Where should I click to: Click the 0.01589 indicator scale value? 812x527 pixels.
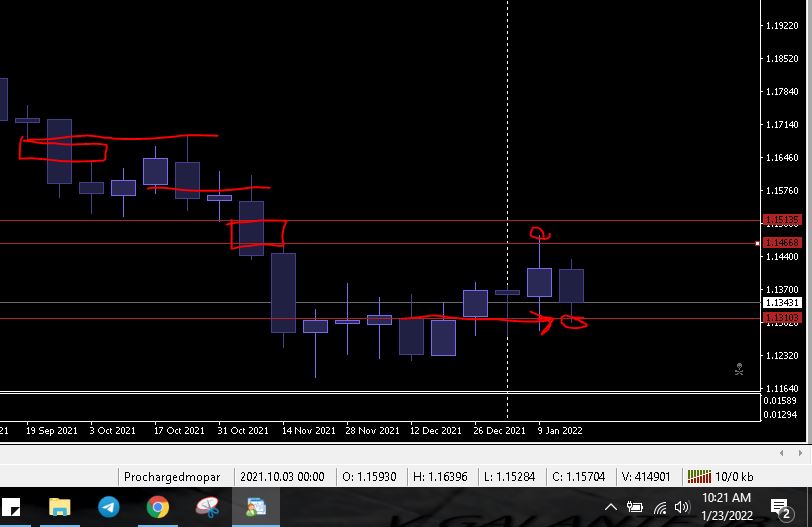(x=779, y=401)
